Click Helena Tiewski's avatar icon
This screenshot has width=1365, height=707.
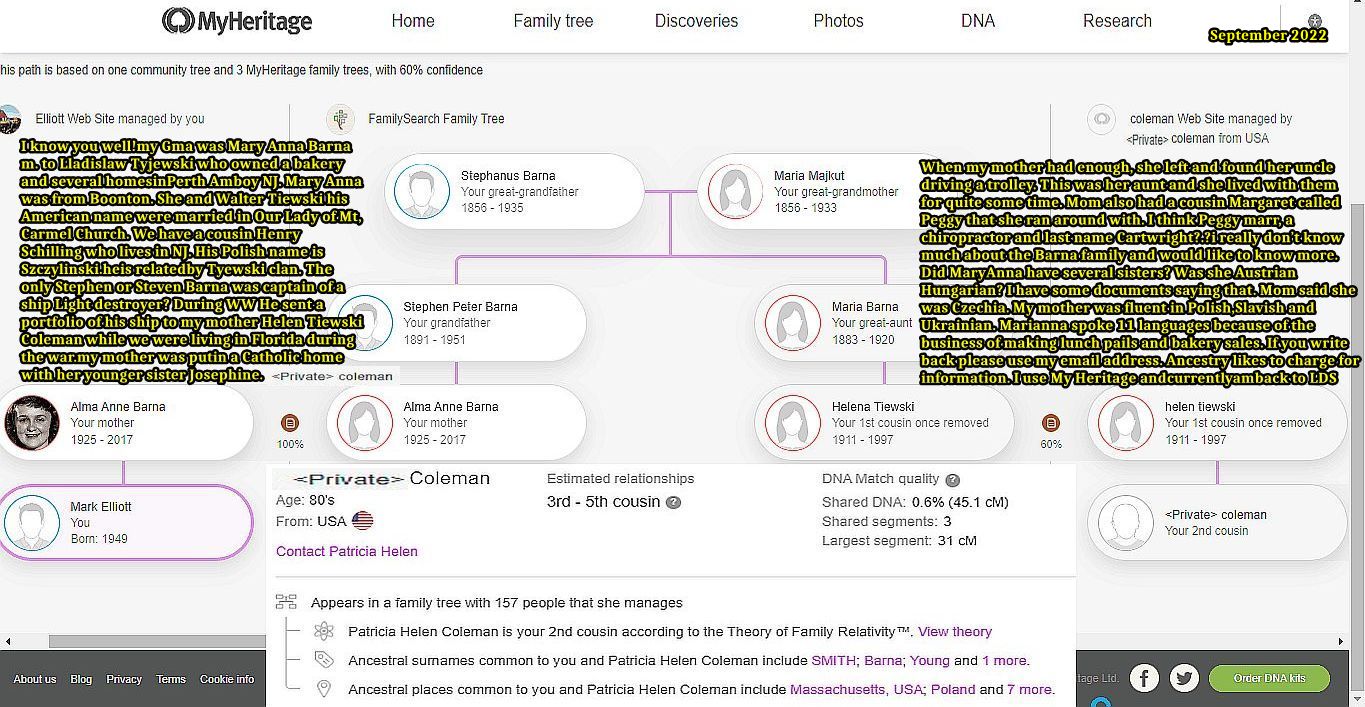tap(792, 423)
